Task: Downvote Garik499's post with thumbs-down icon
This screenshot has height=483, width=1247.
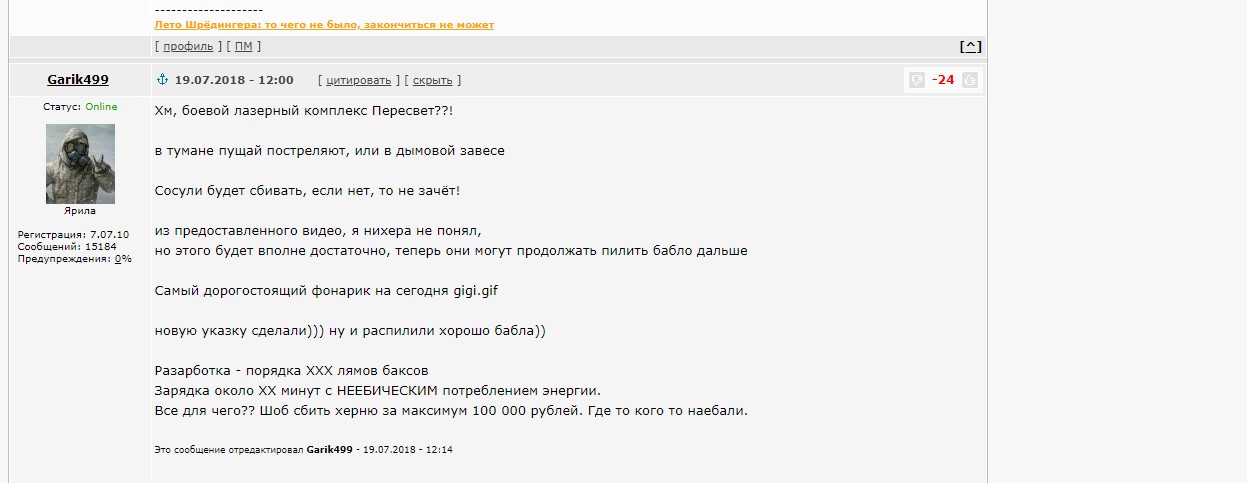Action: point(917,80)
